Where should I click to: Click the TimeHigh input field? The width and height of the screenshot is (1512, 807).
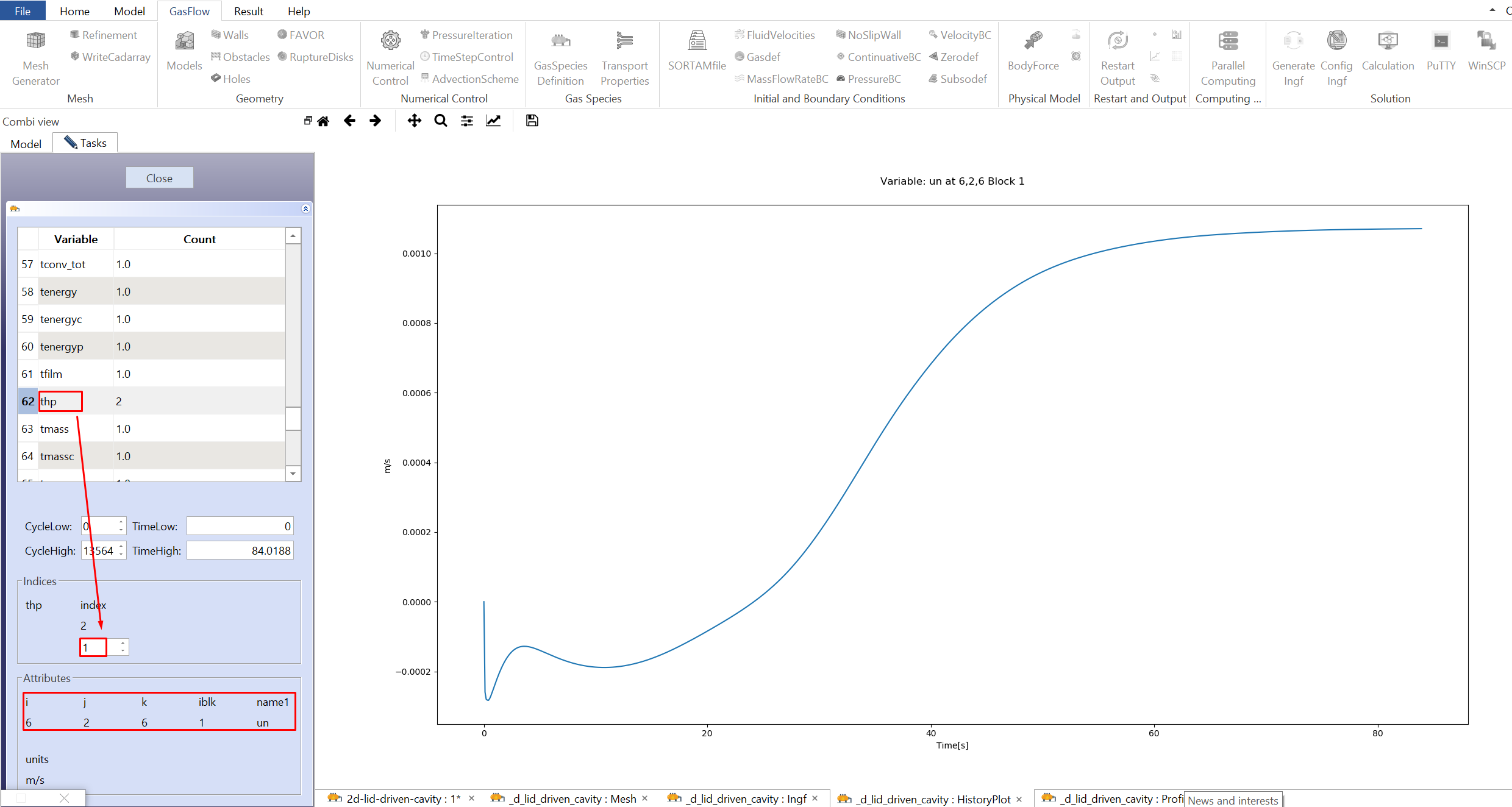(x=240, y=550)
